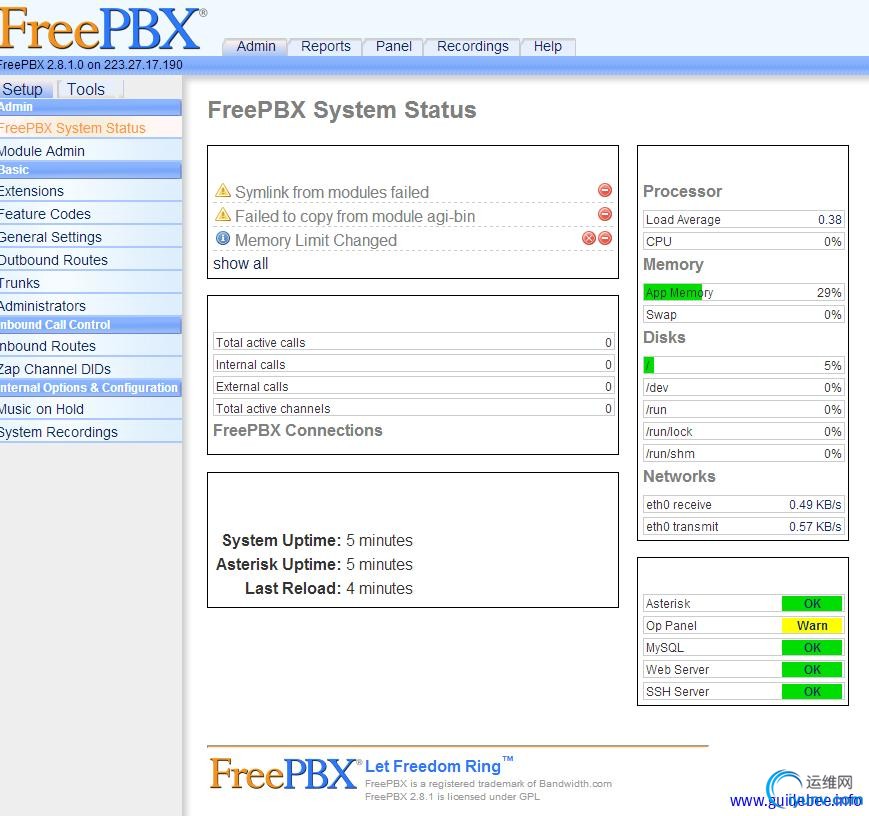Click the Symlink from modules failed notice text
Viewport: 869px width, 816px height.
click(332, 192)
